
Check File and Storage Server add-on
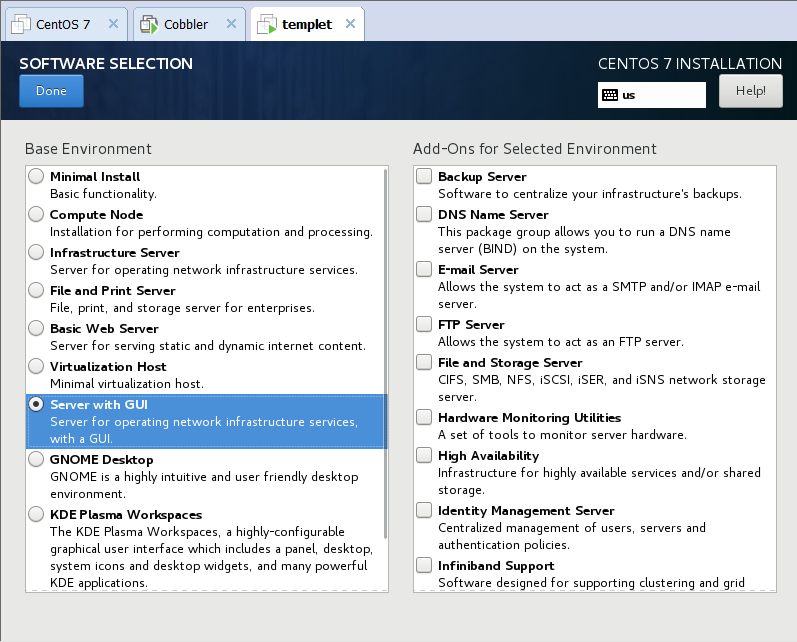424,362
